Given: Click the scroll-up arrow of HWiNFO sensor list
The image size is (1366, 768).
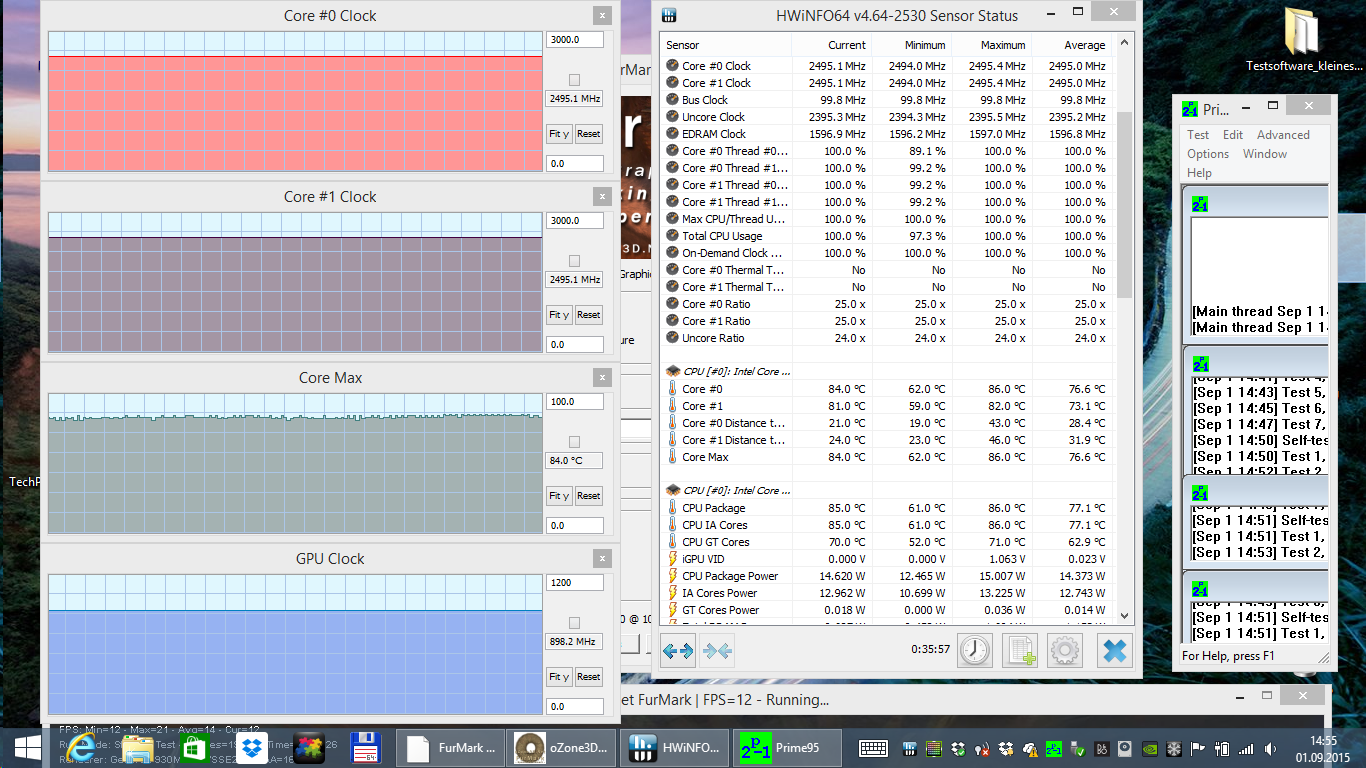Looking at the screenshot, I should (1124, 45).
